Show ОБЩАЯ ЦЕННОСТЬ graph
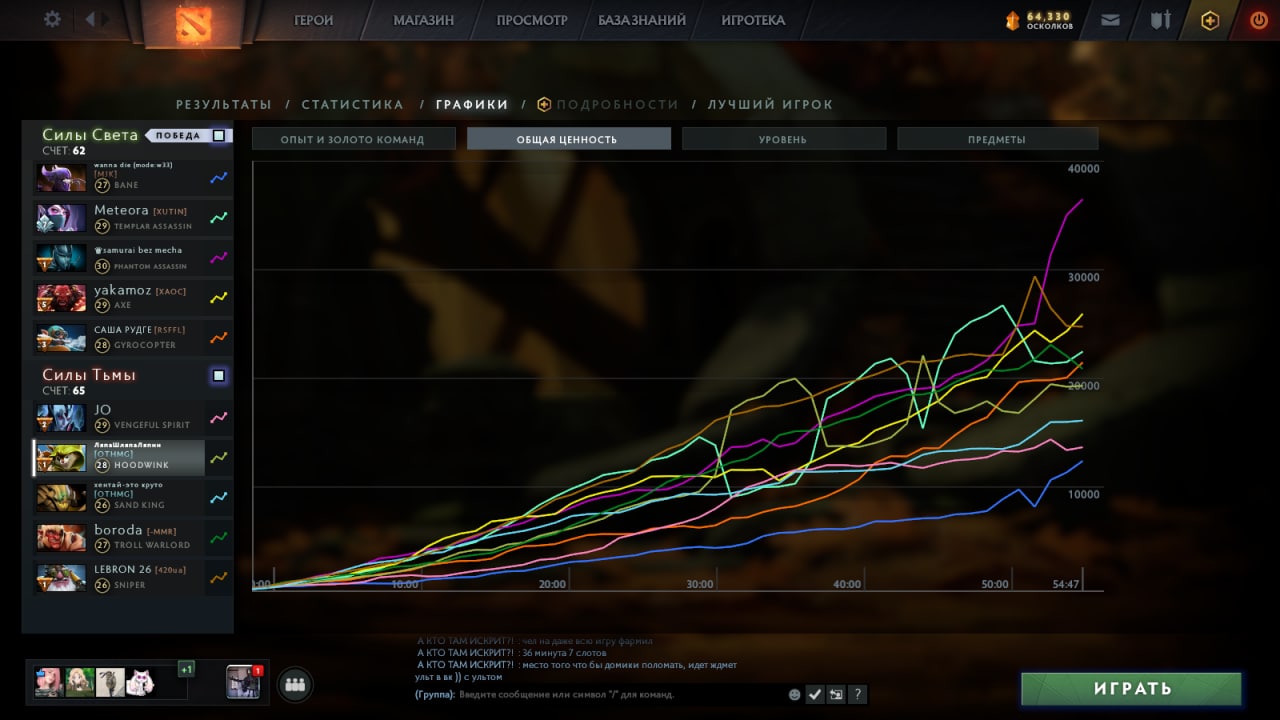The height and width of the screenshot is (720, 1280). coord(569,139)
